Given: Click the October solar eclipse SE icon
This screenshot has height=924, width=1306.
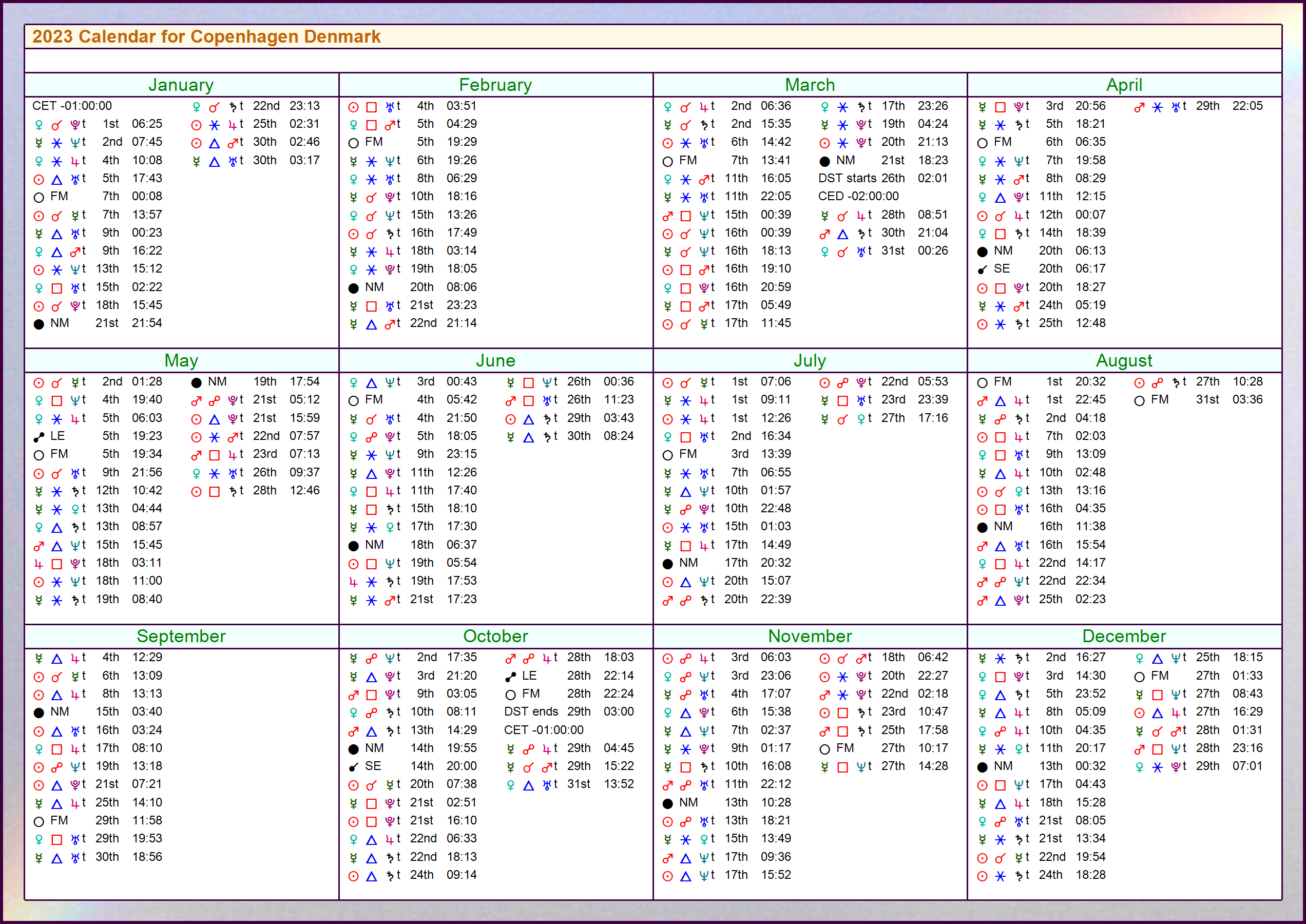Looking at the screenshot, I should click(x=353, y=767).
